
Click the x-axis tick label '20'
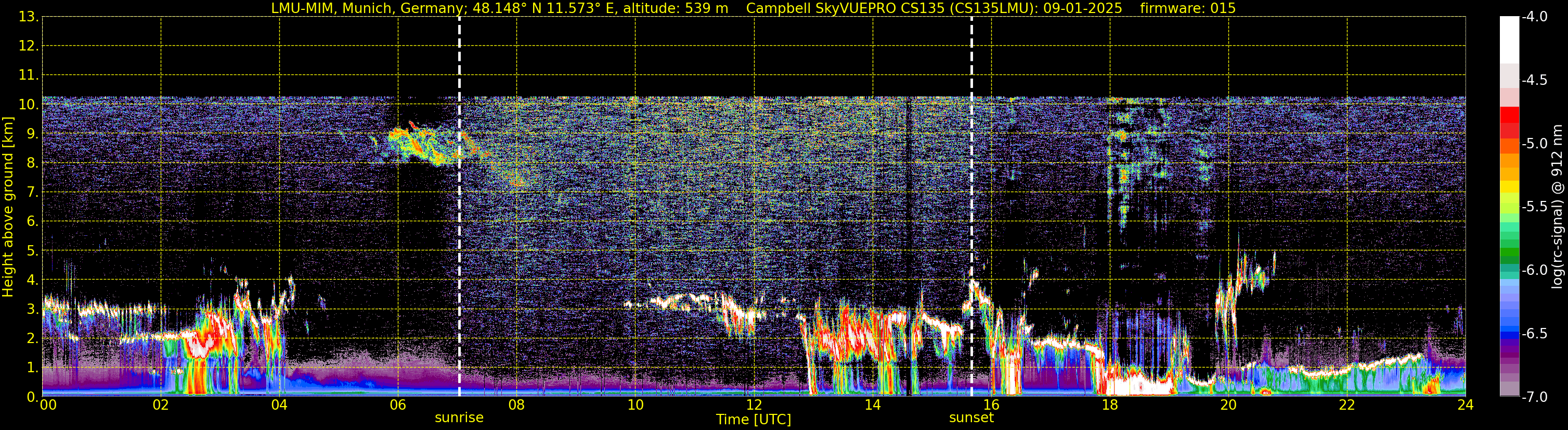point(1228,405)
